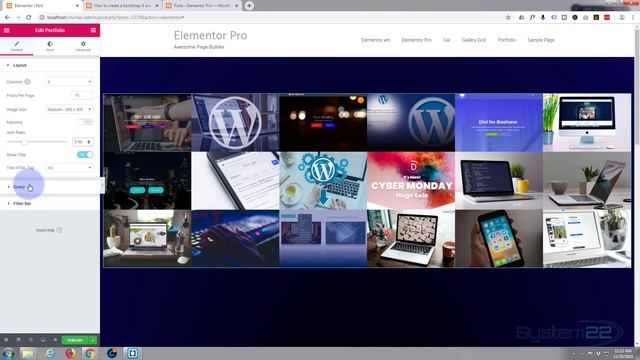Viewport: 640px width, 360px height.
Task: Click the Posts Per Page field
Action: [x=82, y=95]
